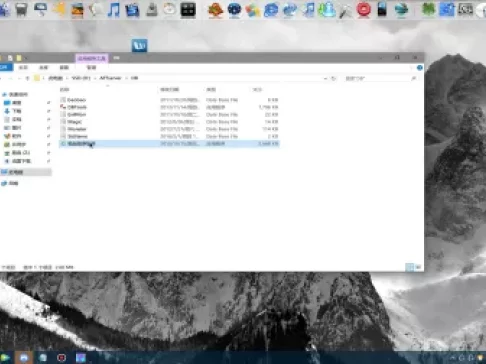
Task: Expand the address bar history dropdown
Action: 325,78
